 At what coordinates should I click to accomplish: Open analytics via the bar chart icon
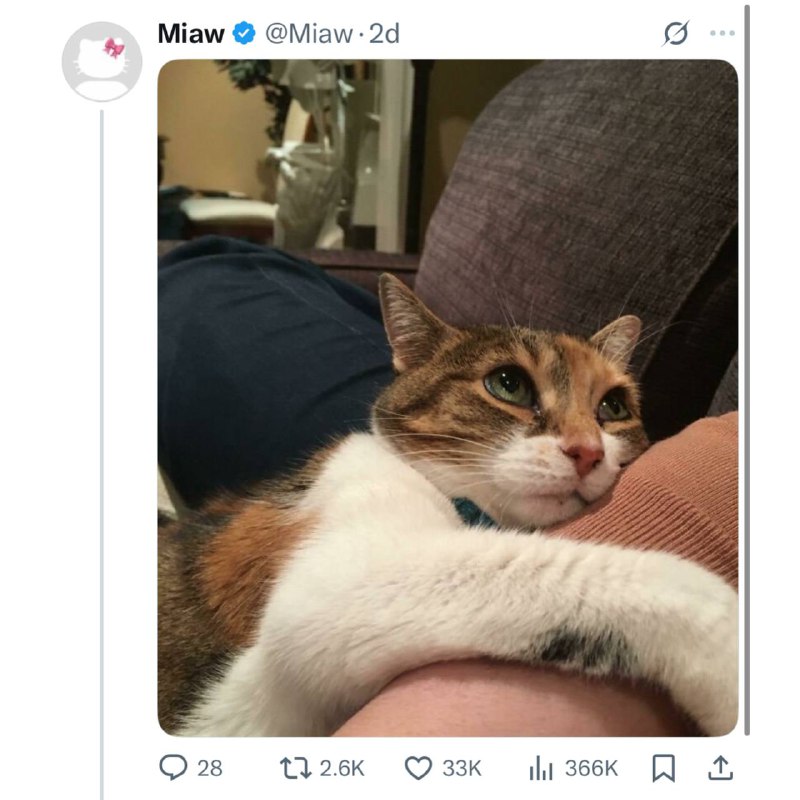(541, 767)
